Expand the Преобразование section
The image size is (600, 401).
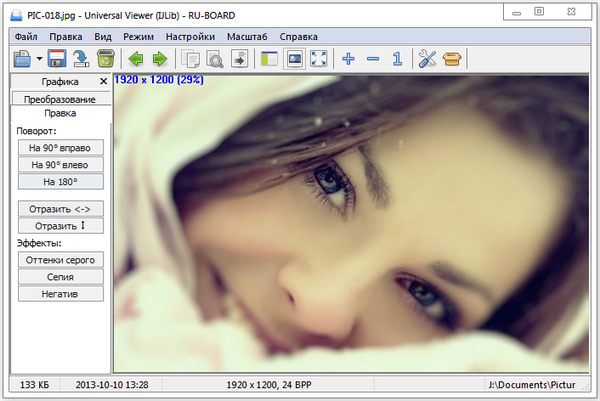click(60, 99)
